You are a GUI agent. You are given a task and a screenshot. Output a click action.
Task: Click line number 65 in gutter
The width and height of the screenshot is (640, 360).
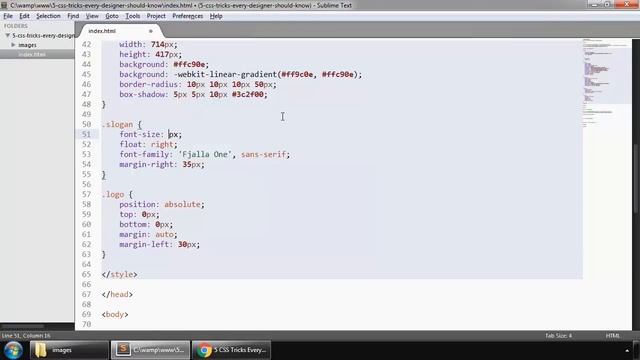86,274
